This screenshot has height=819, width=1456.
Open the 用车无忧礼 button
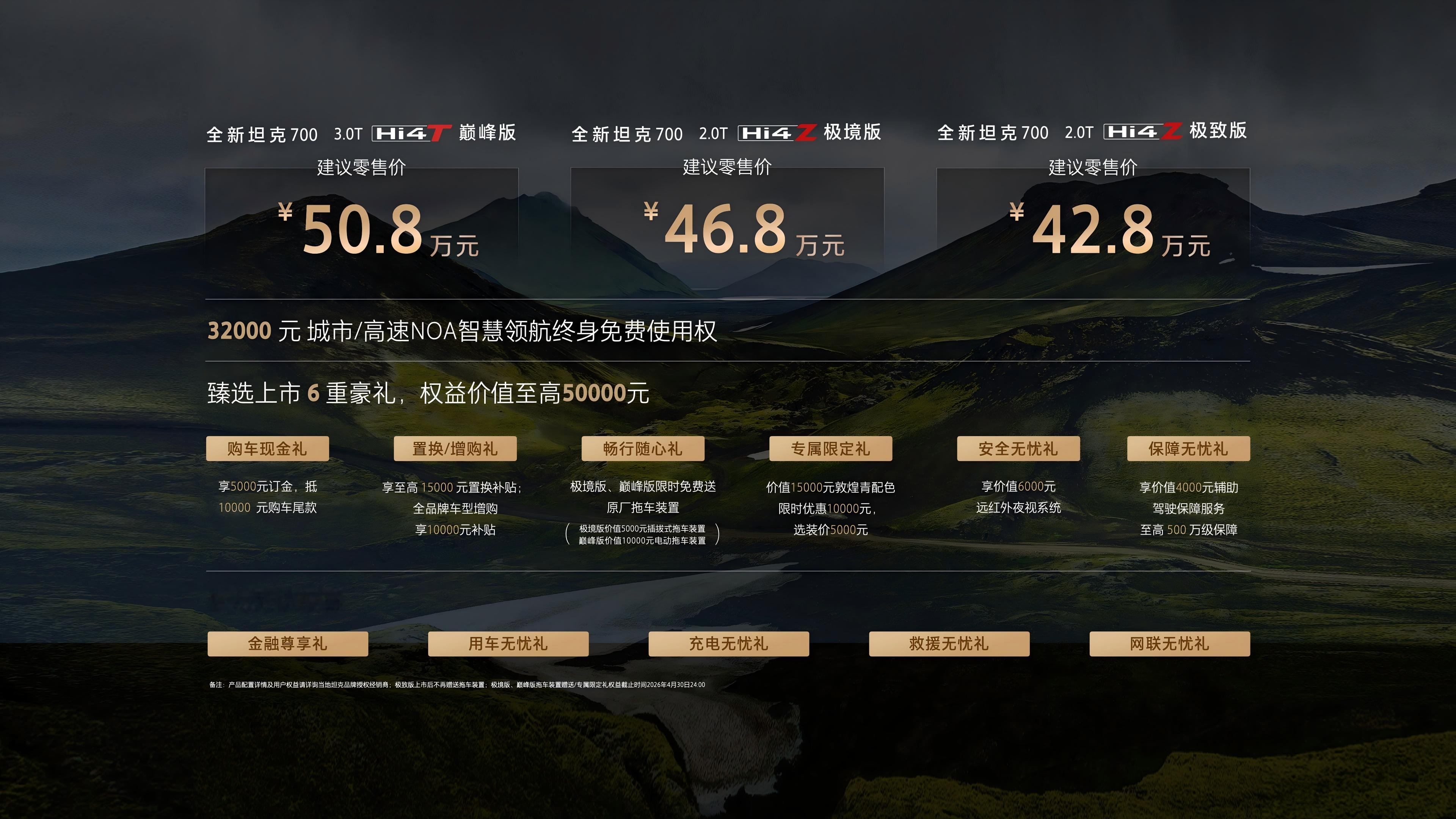tap(508, 644)
